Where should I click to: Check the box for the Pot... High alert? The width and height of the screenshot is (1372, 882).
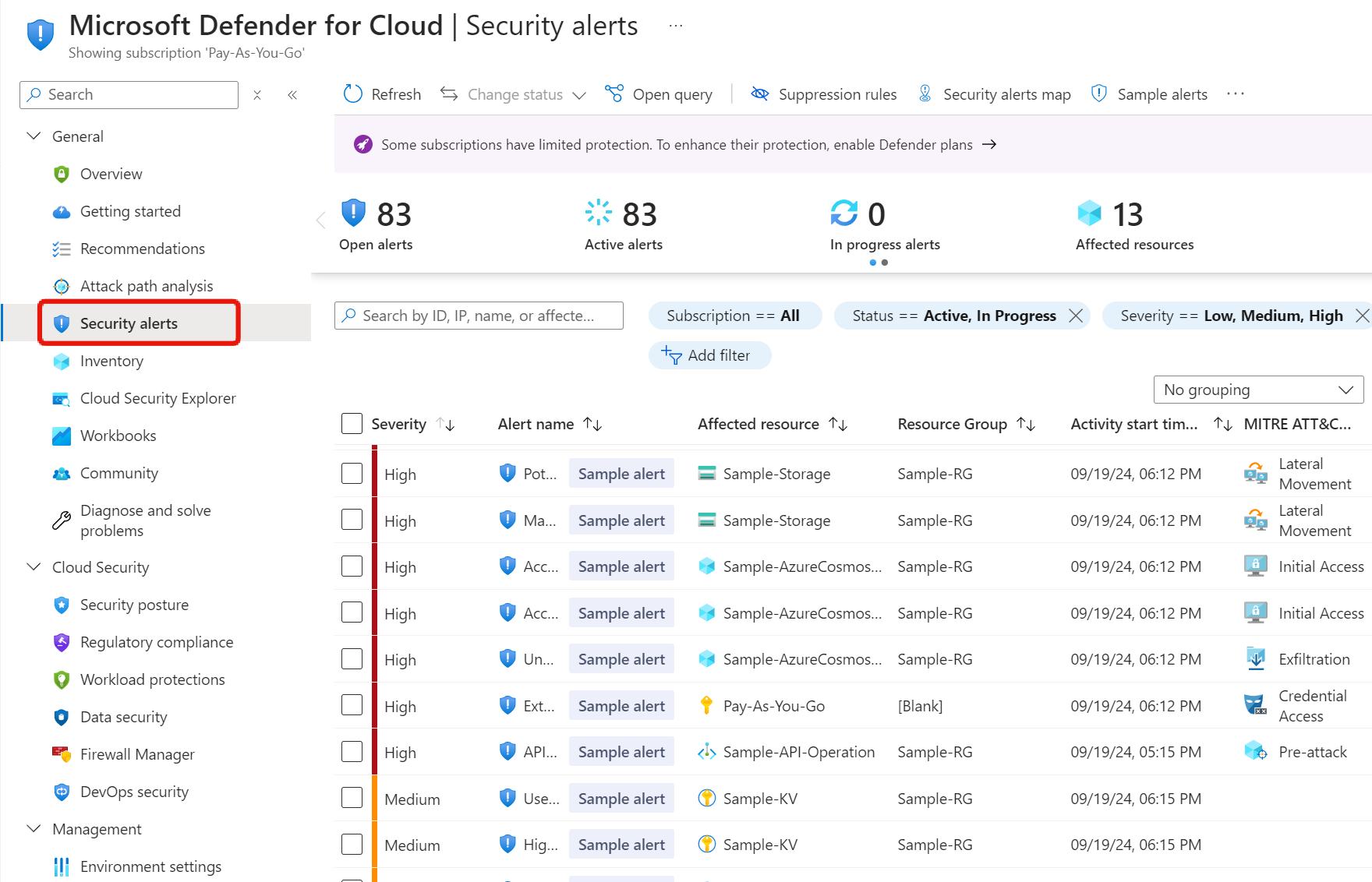pos(352,474)
